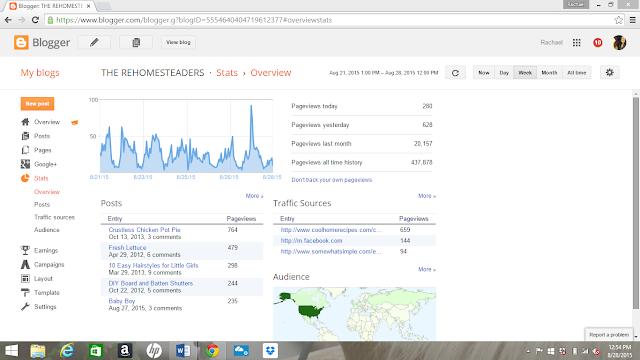Open the stats settings gear

click(x=609, y=73)
